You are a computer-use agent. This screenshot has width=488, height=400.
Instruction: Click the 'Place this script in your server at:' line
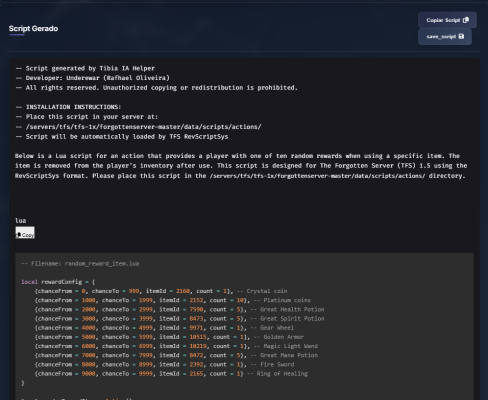(x=87, y=117)
